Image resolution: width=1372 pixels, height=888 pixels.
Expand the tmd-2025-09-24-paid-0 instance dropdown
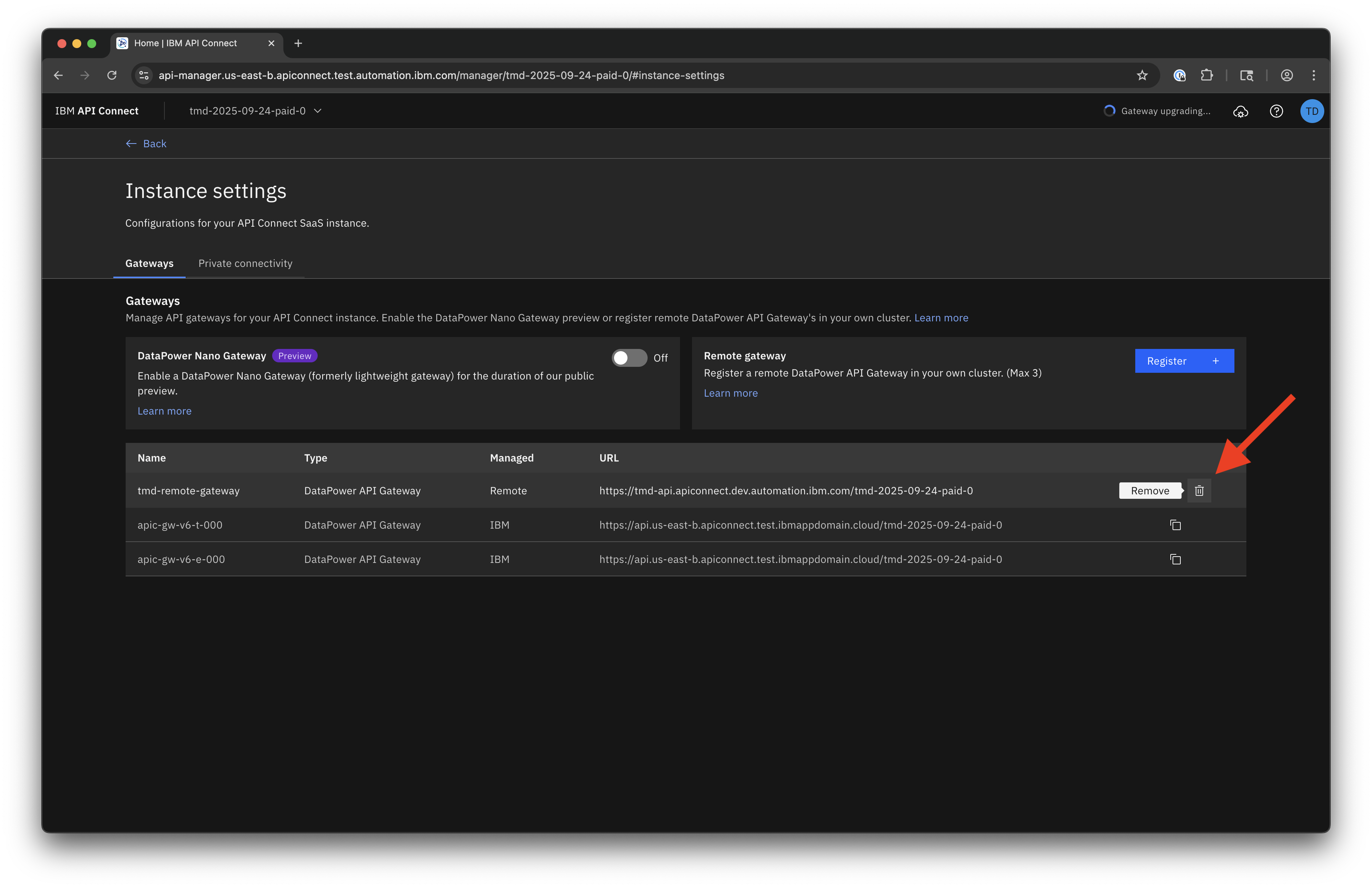[x=255, y=111]
